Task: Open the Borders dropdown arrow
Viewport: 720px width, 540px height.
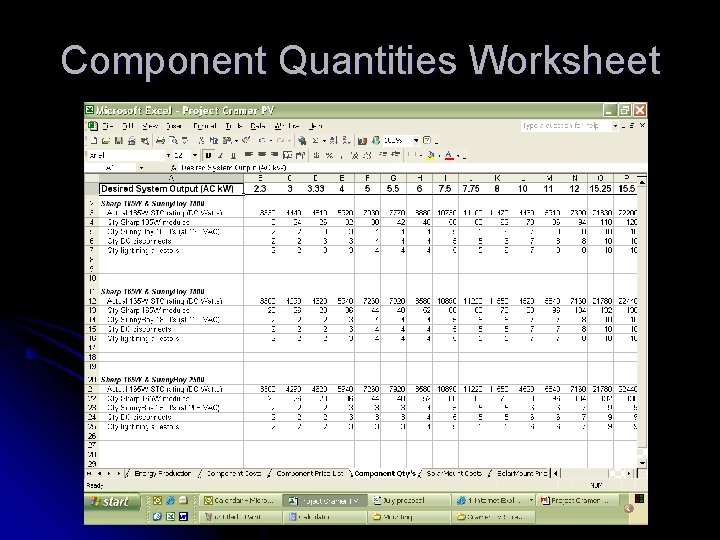Action: click(x=421, y=156)
